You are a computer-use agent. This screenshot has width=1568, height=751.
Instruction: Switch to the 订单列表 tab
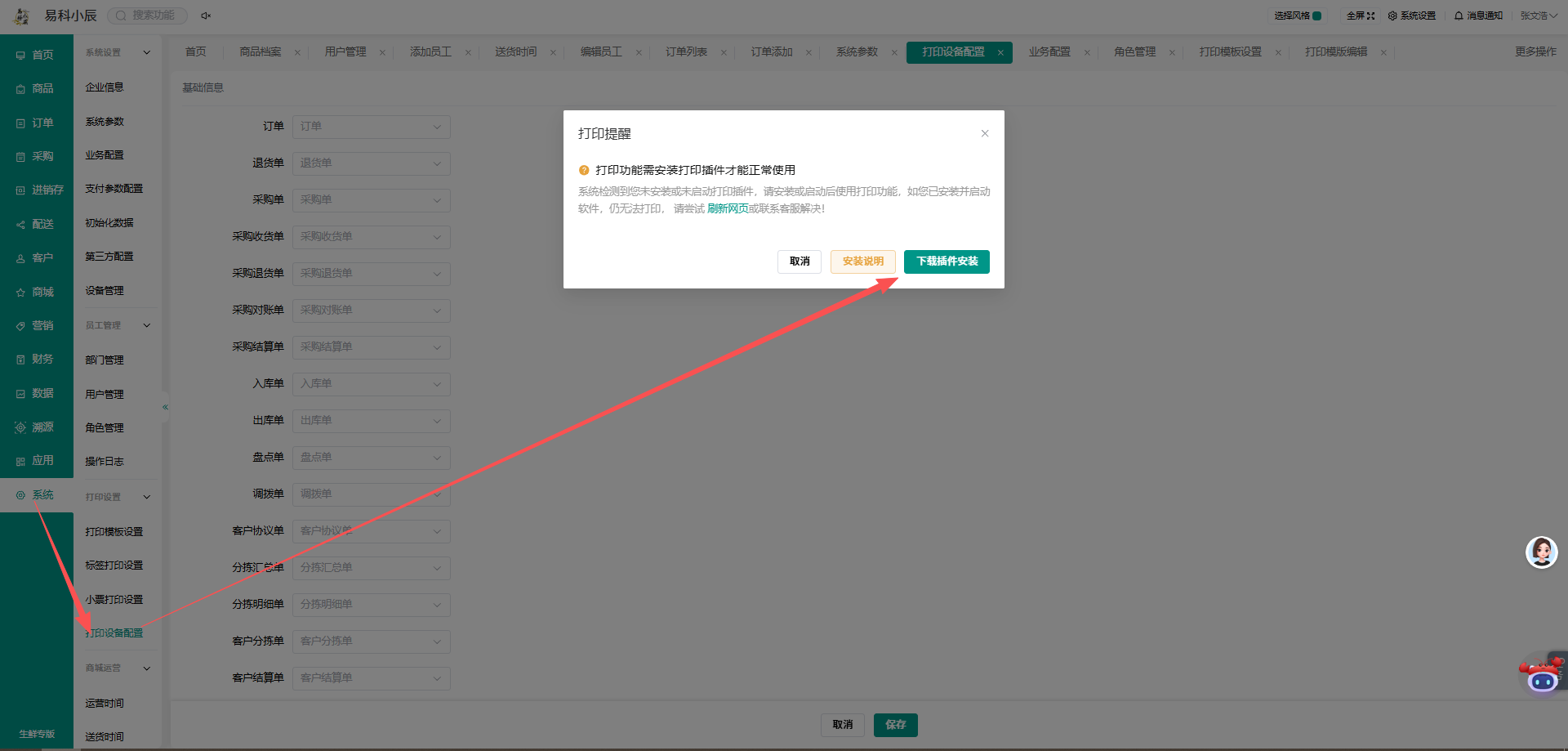(686, 52)
